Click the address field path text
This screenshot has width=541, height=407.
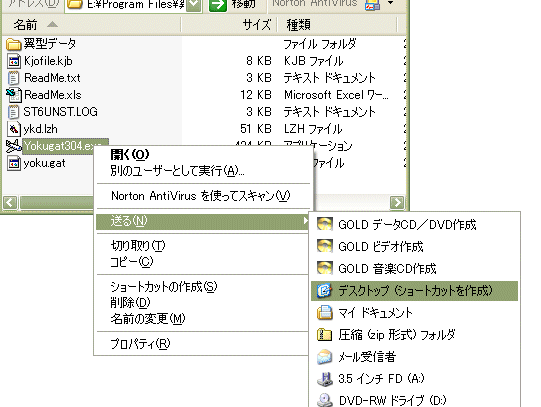coord(136,4)
